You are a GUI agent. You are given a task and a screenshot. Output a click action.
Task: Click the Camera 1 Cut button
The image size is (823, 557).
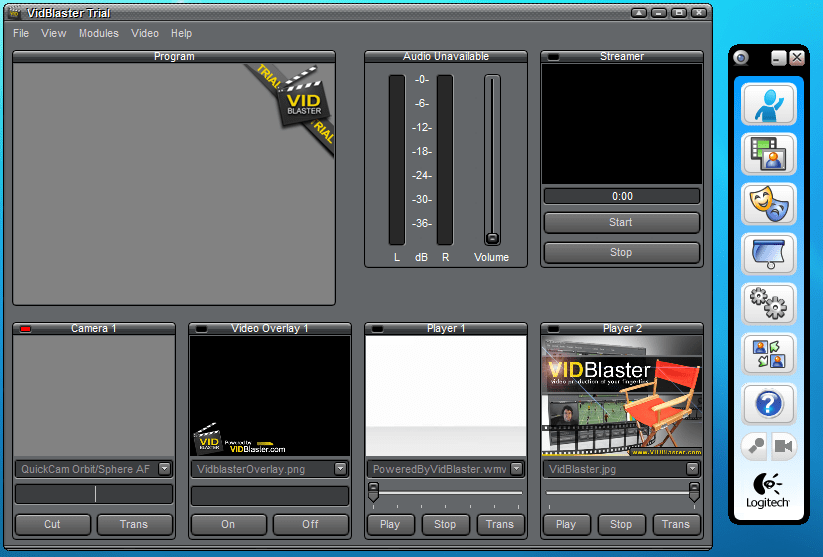[x=52, y=524]
